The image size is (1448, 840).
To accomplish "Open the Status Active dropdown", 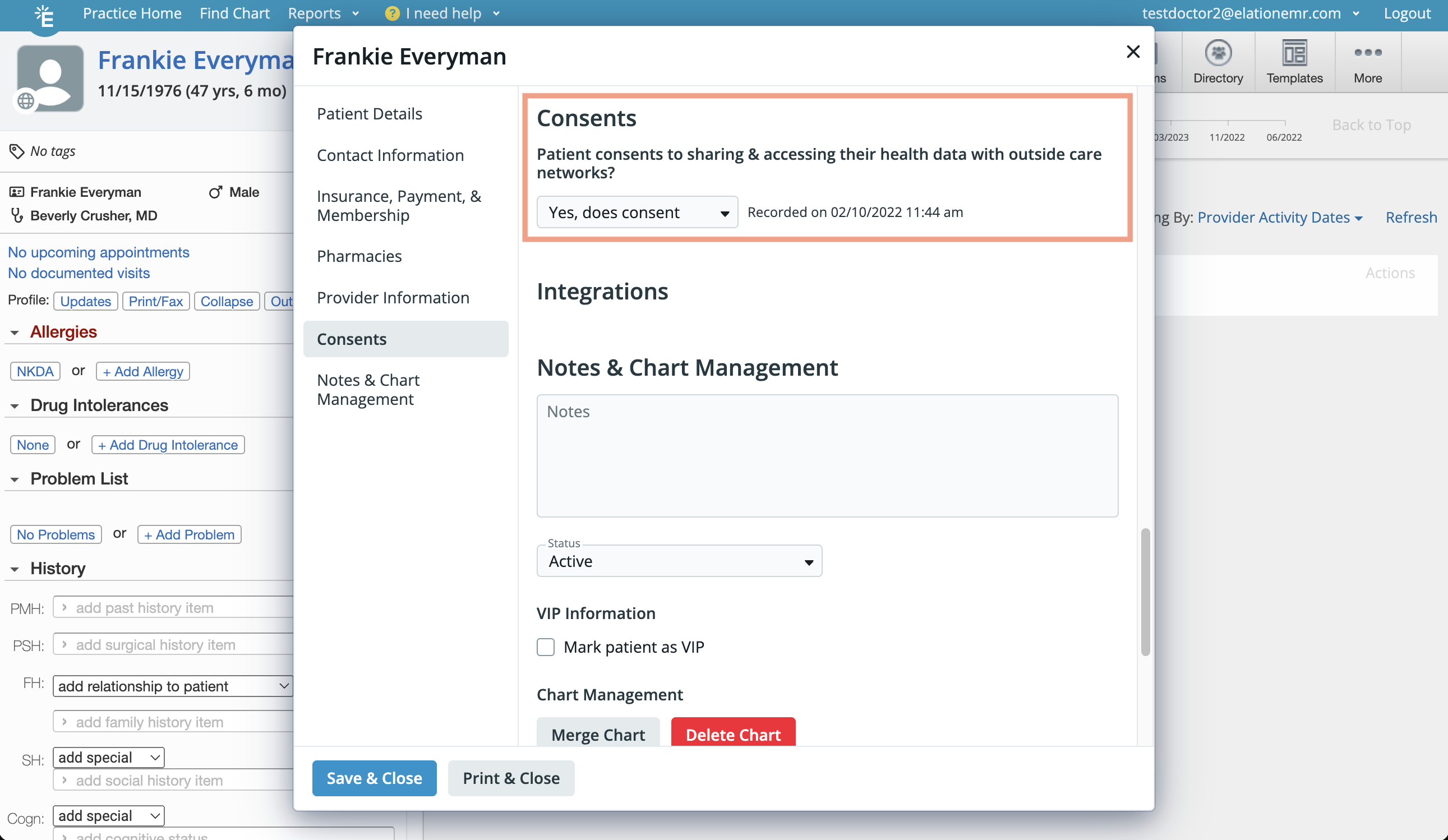I will (x=679, y=561).
